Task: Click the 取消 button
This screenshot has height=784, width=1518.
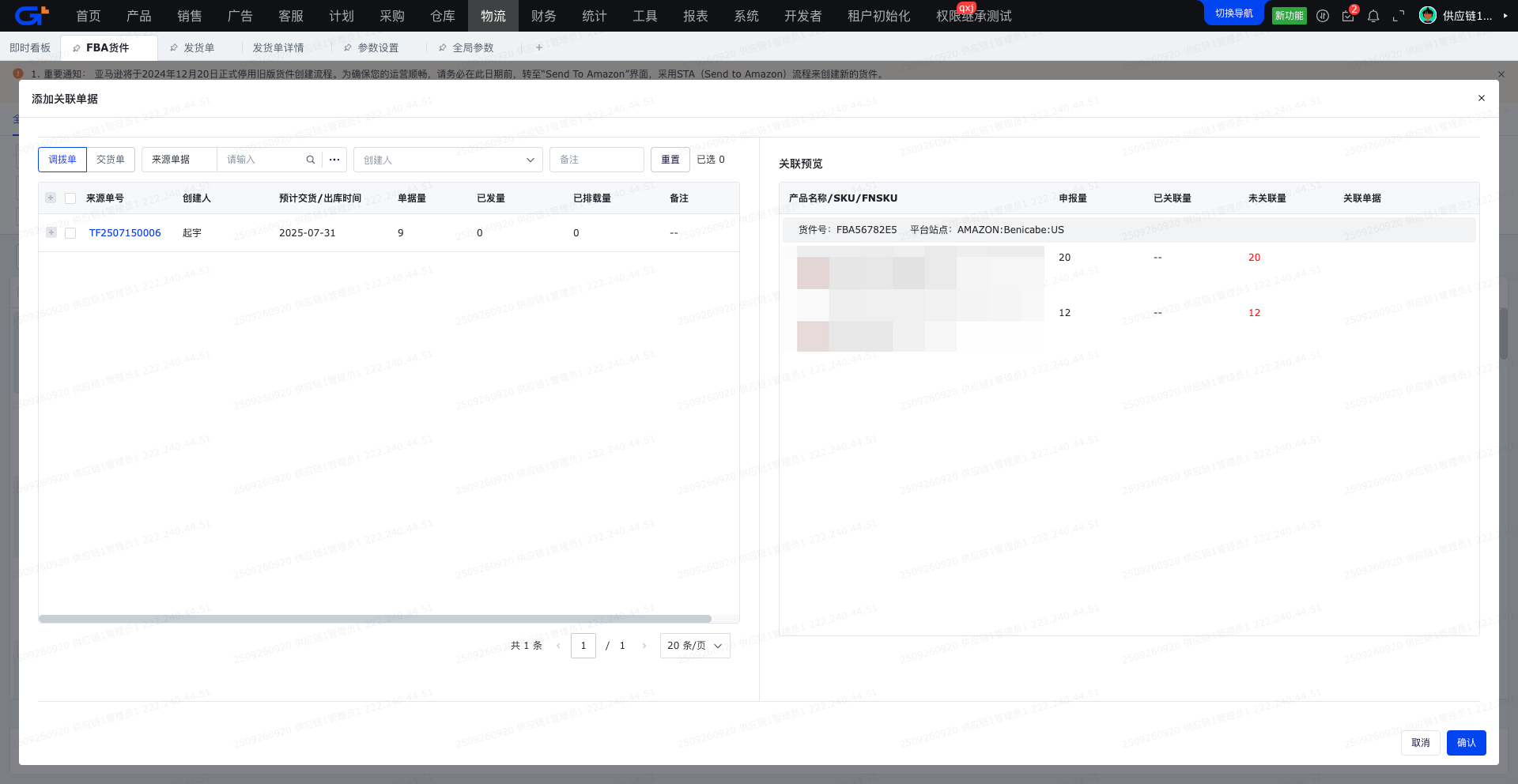Action: [1421, 743]
